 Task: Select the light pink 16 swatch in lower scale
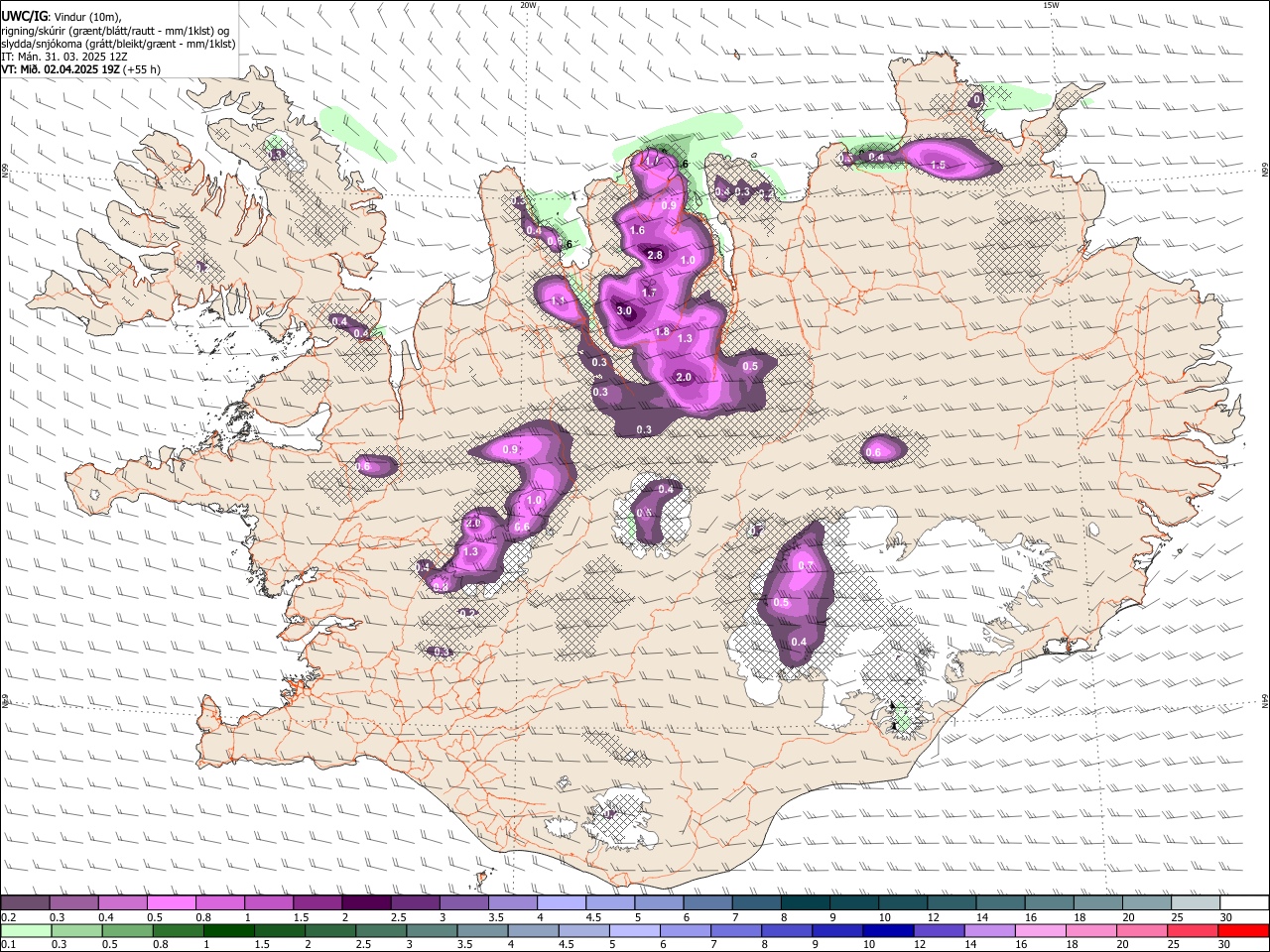(1041, 930)
